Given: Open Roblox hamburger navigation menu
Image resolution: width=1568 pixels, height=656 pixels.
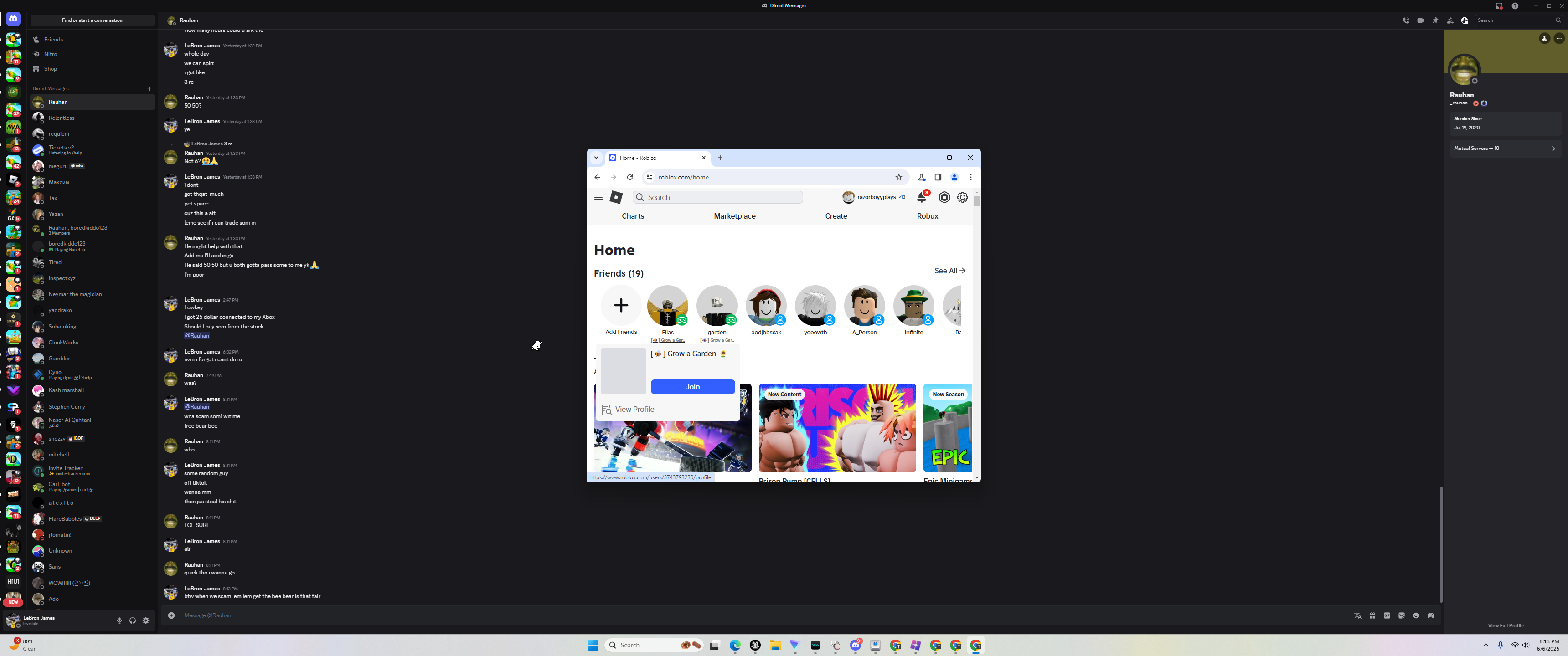Looking at the screenshot, I should click(598, 198).
